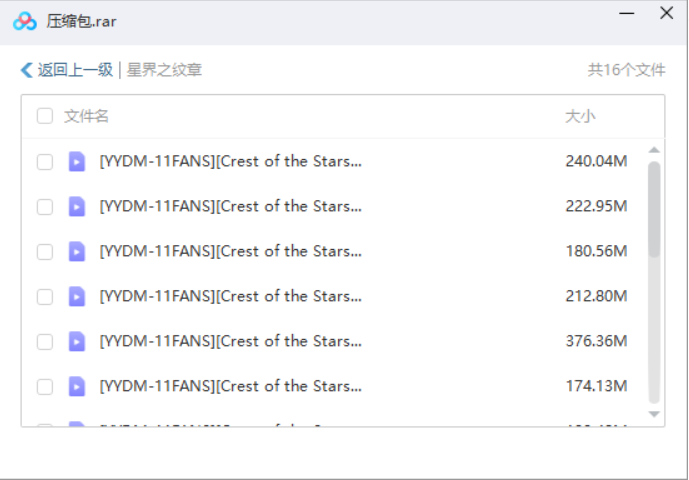Image resolution: width=689 pixels, height=480 pixels.
Task: Click video file icon of 240.04M entry
Action: pos(76,161)
